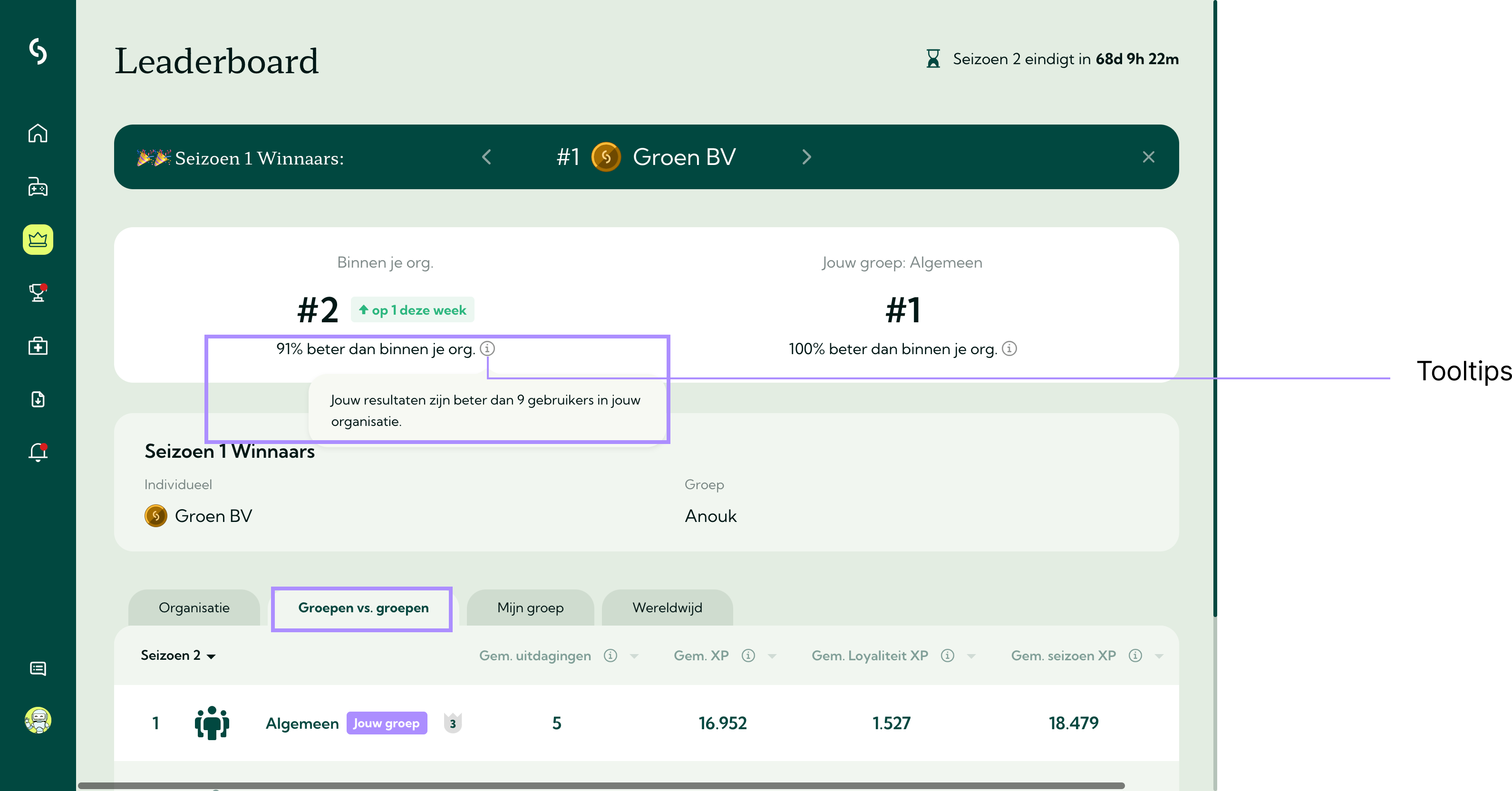1512x791 pixels.
Task: Open notifications bell in sidebar
Action: coord(38,453)
